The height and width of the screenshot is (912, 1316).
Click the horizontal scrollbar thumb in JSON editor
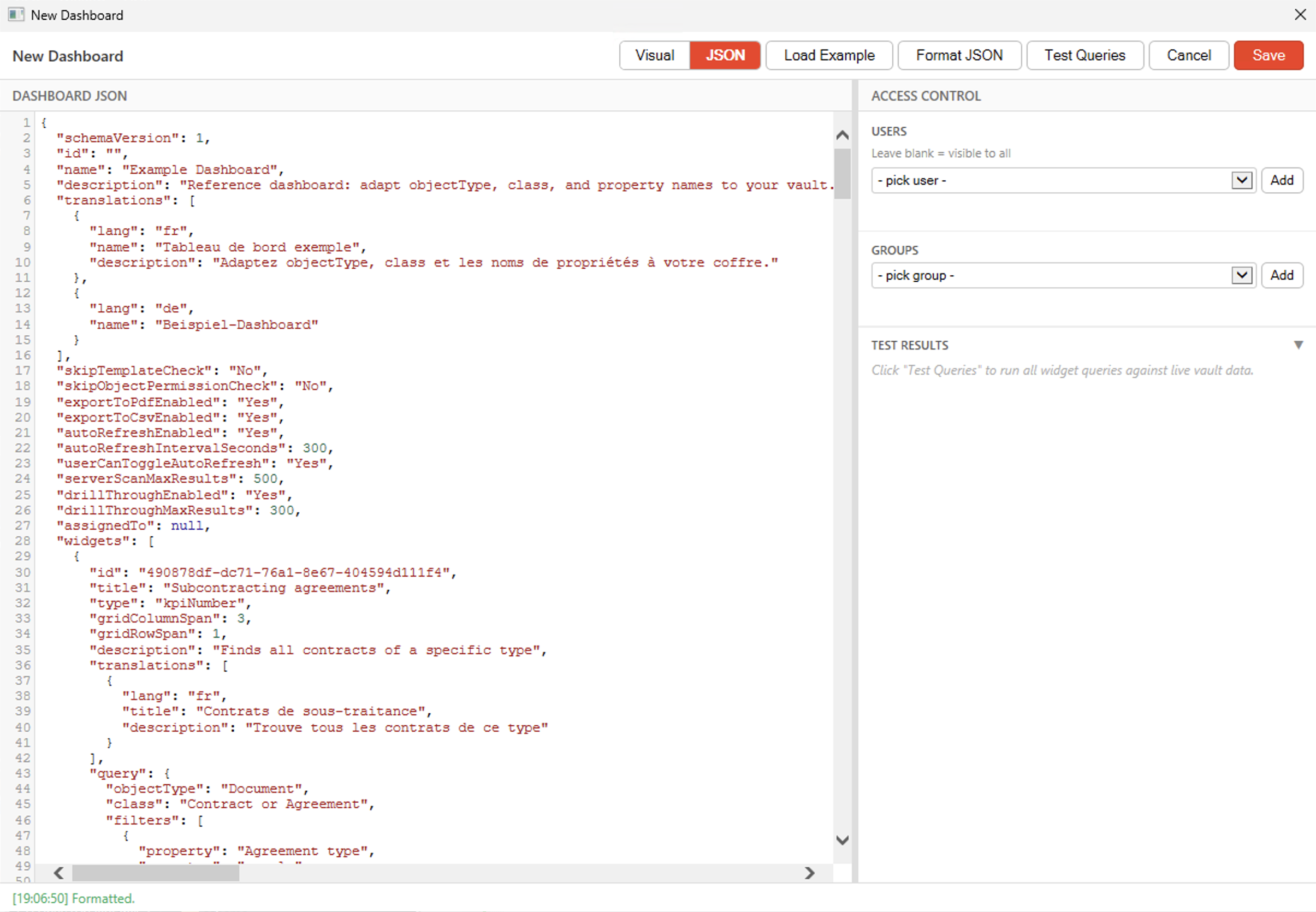(156, 873)
